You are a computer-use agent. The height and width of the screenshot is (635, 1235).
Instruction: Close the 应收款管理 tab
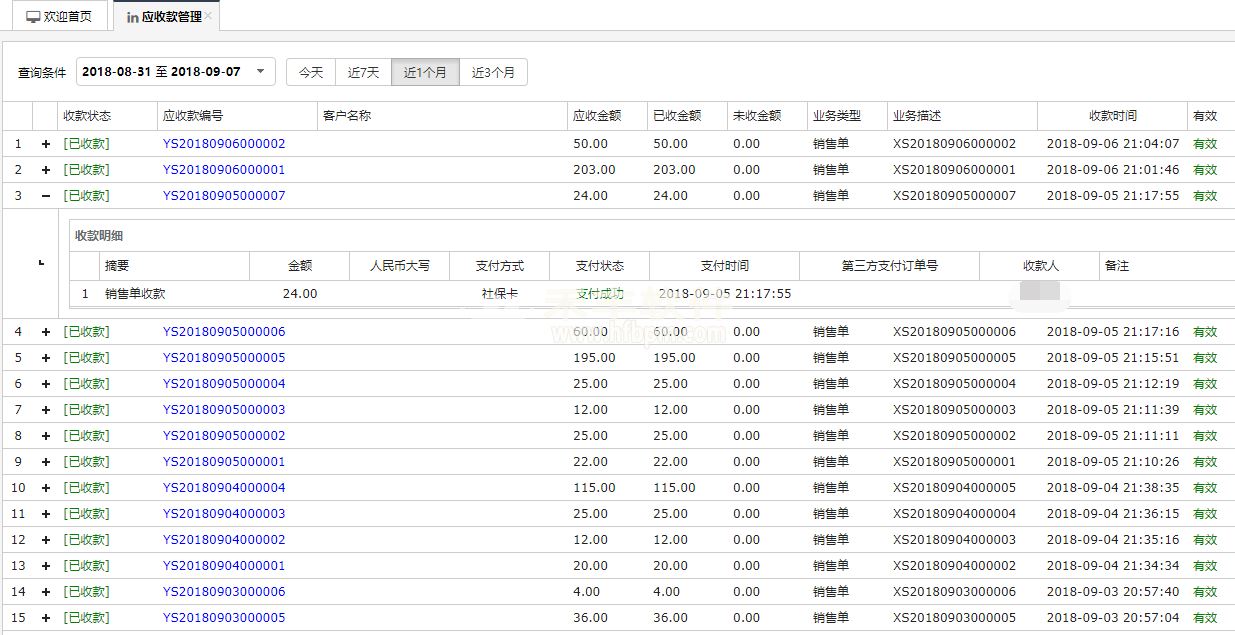(208, 17)
